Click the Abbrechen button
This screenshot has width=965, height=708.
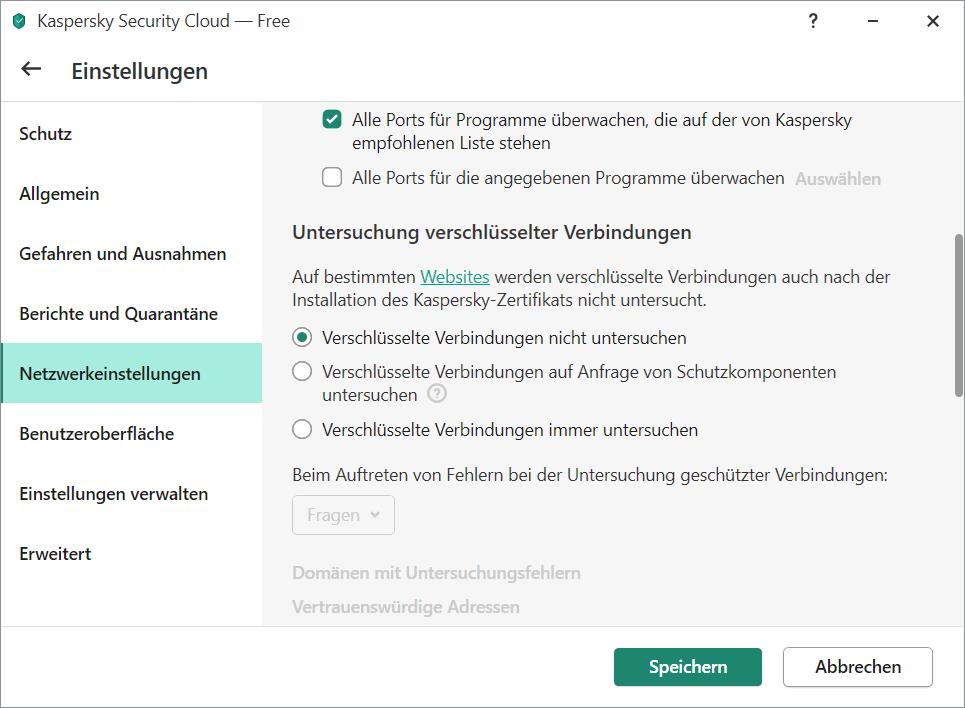click(858, 667)
